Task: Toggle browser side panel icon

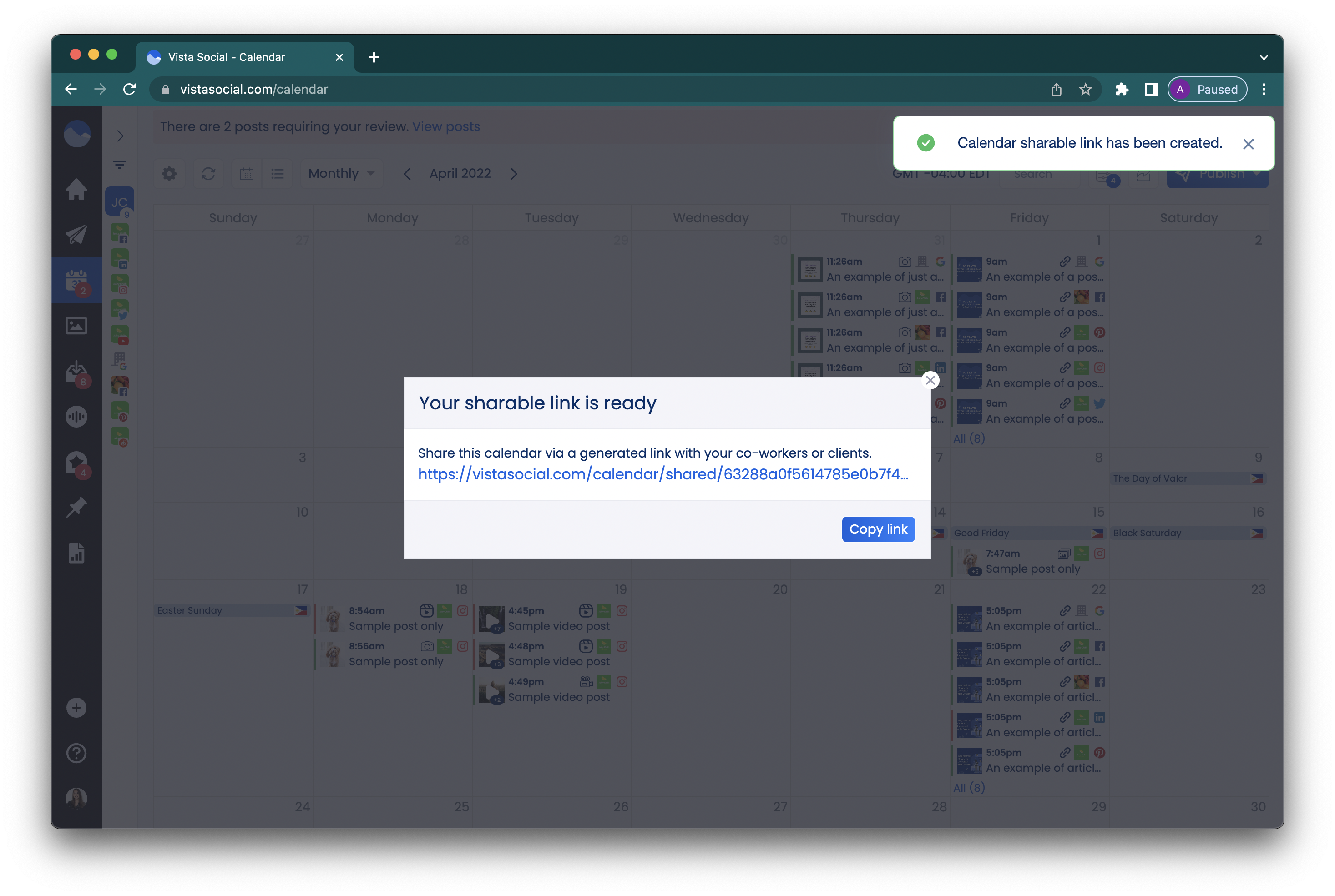Action: (x=1150, y=89)
